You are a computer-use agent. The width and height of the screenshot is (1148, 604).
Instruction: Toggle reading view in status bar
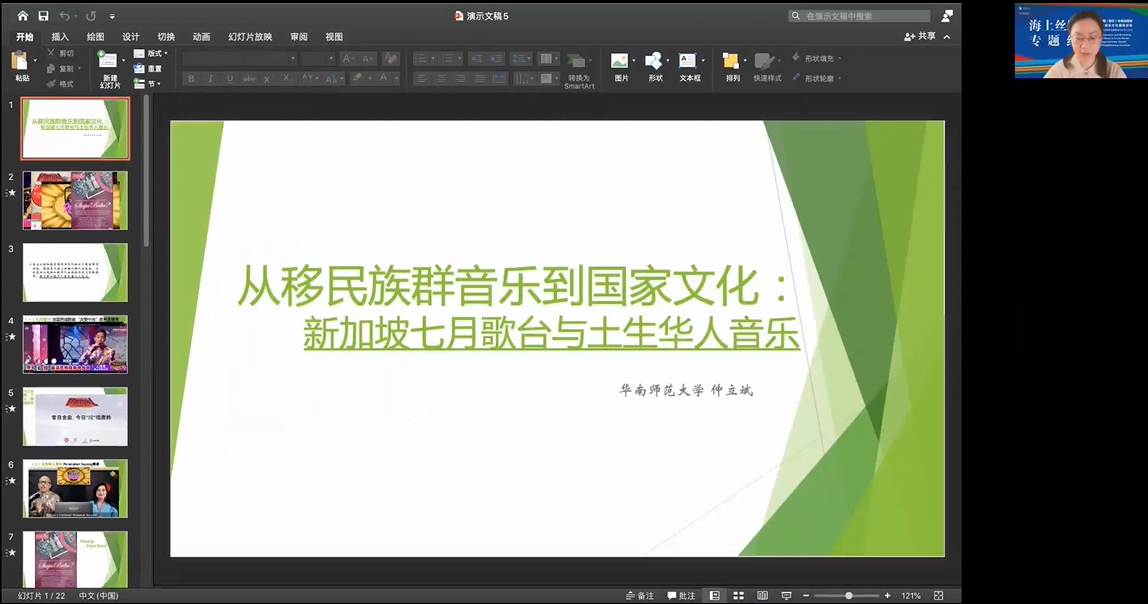click(762, 595)
